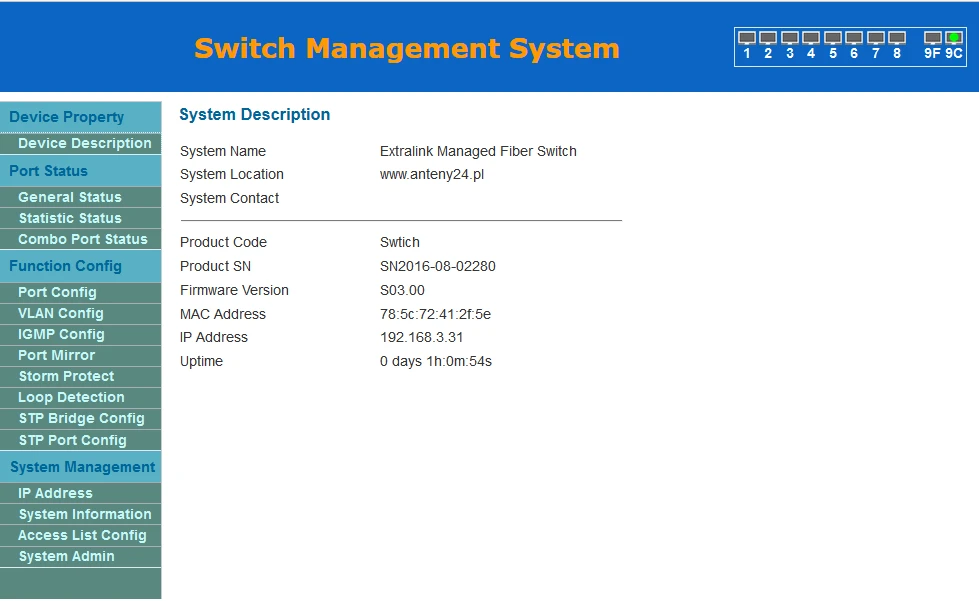Go to the VLAN Config page
Screen dimensions: 979x601
[60, 313]
